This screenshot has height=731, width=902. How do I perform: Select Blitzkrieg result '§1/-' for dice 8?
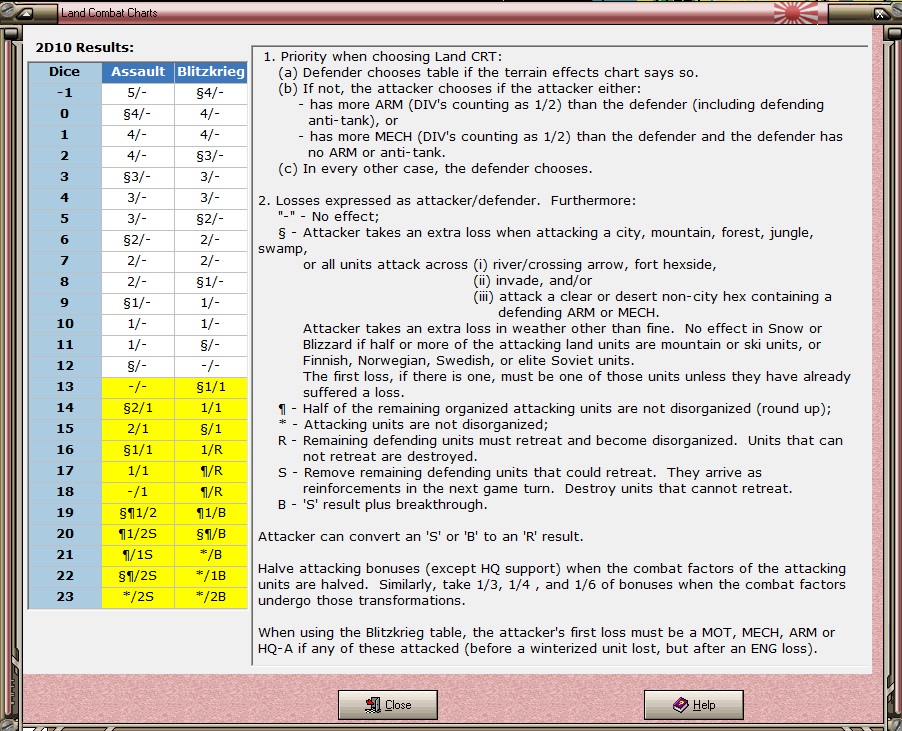(x=211, y=282)
